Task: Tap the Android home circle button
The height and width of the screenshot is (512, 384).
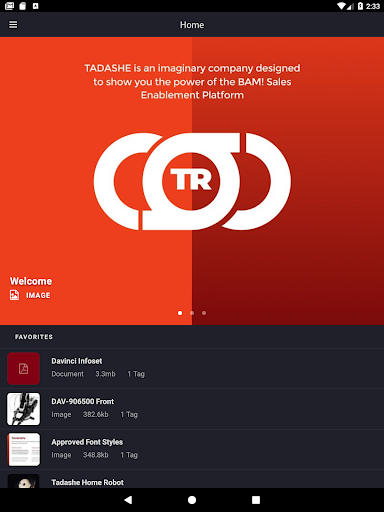Action: pyautogui.click(x=192, y=500)
